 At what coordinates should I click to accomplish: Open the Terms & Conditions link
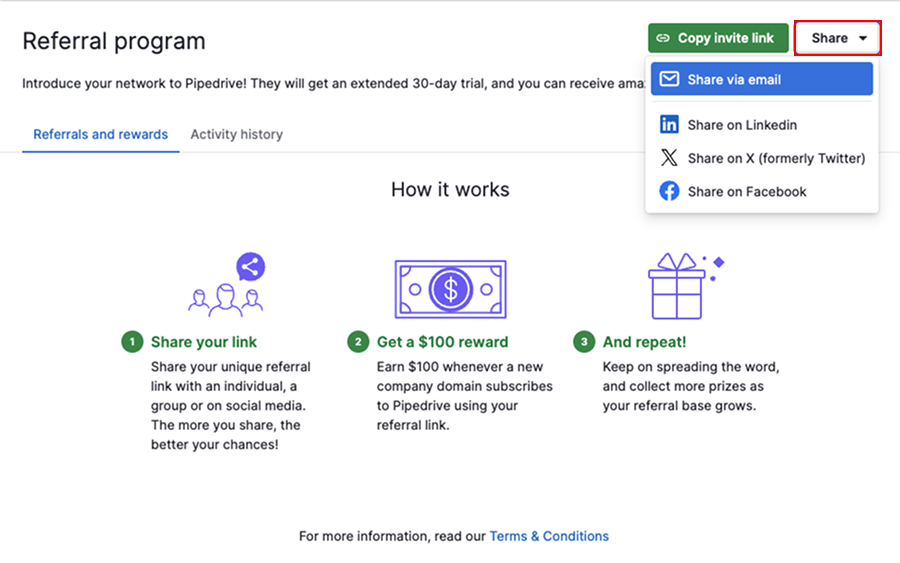point(548,536)
